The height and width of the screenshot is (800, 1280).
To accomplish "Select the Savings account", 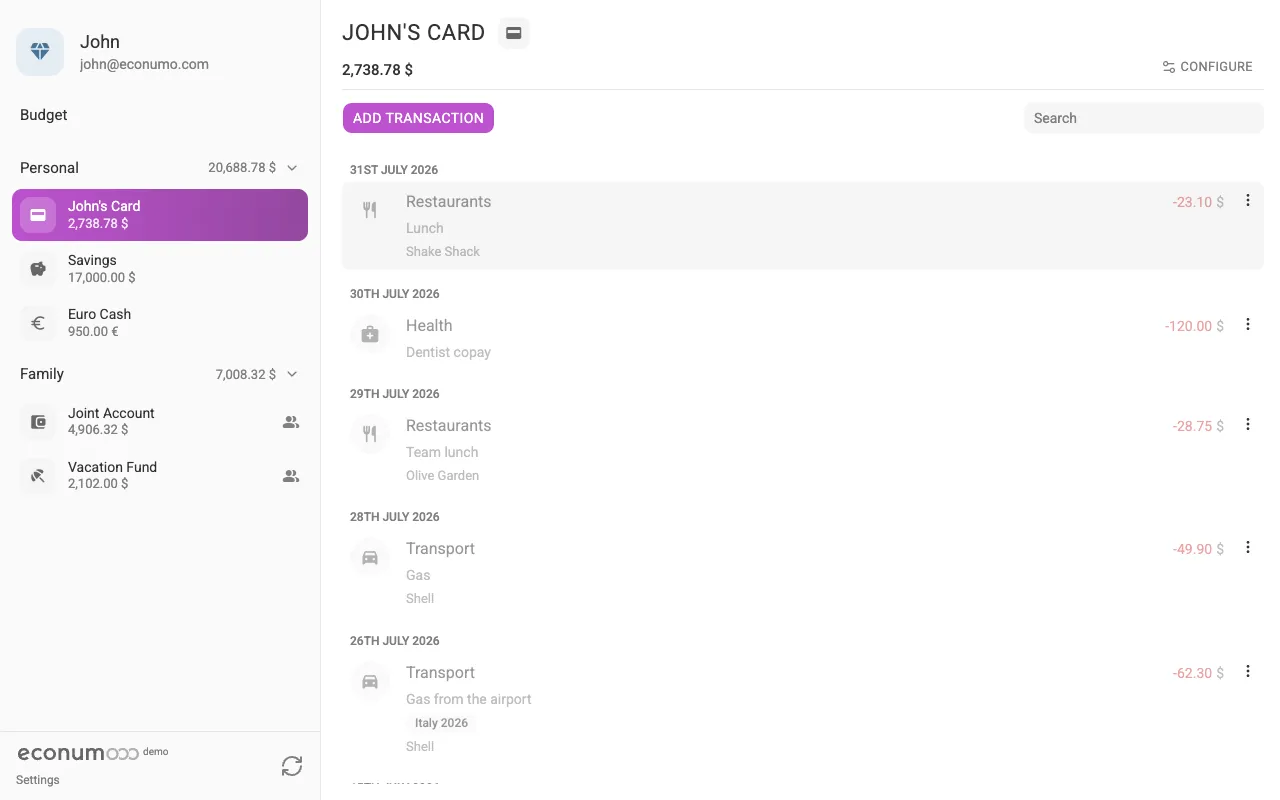I will (160, 269).
